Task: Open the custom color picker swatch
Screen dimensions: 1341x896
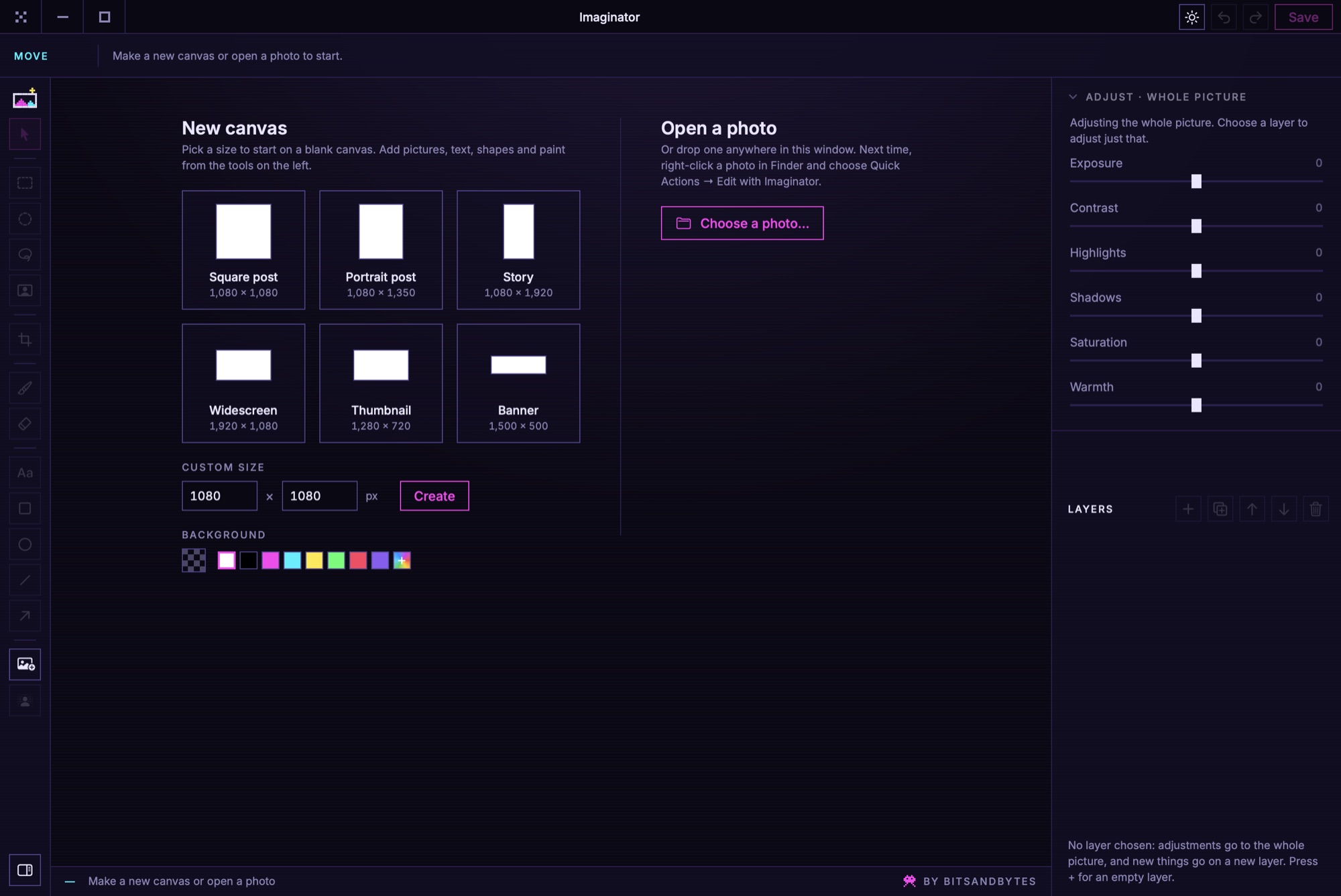Action: [x=402, y=560]
